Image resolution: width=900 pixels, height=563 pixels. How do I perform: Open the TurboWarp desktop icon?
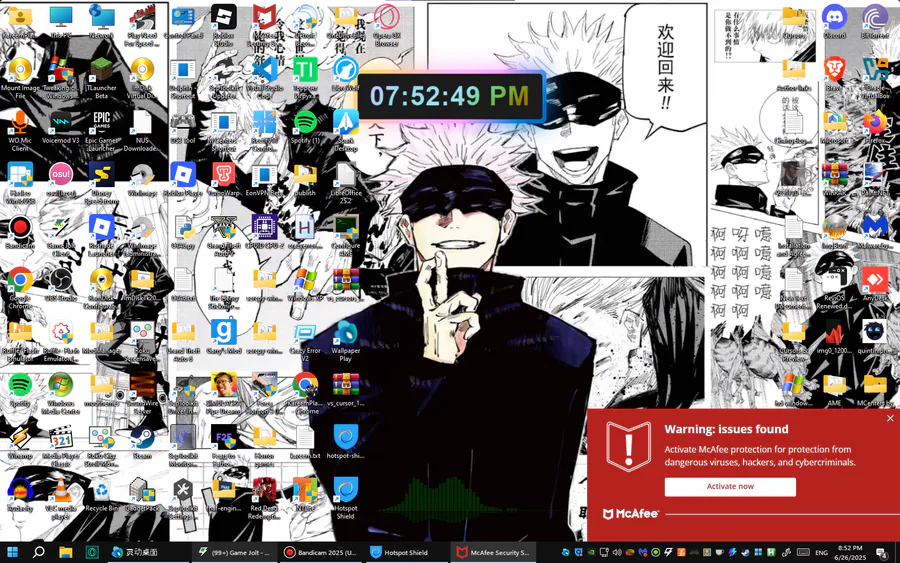click(x=224, y=180)
